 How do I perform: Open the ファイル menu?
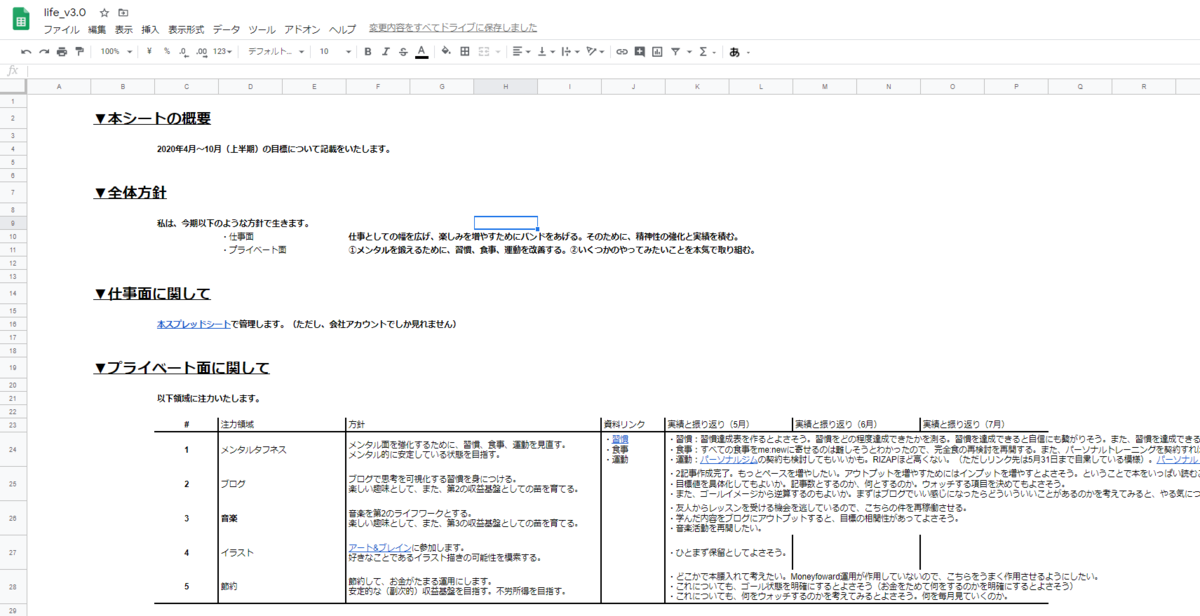point(61,29)
